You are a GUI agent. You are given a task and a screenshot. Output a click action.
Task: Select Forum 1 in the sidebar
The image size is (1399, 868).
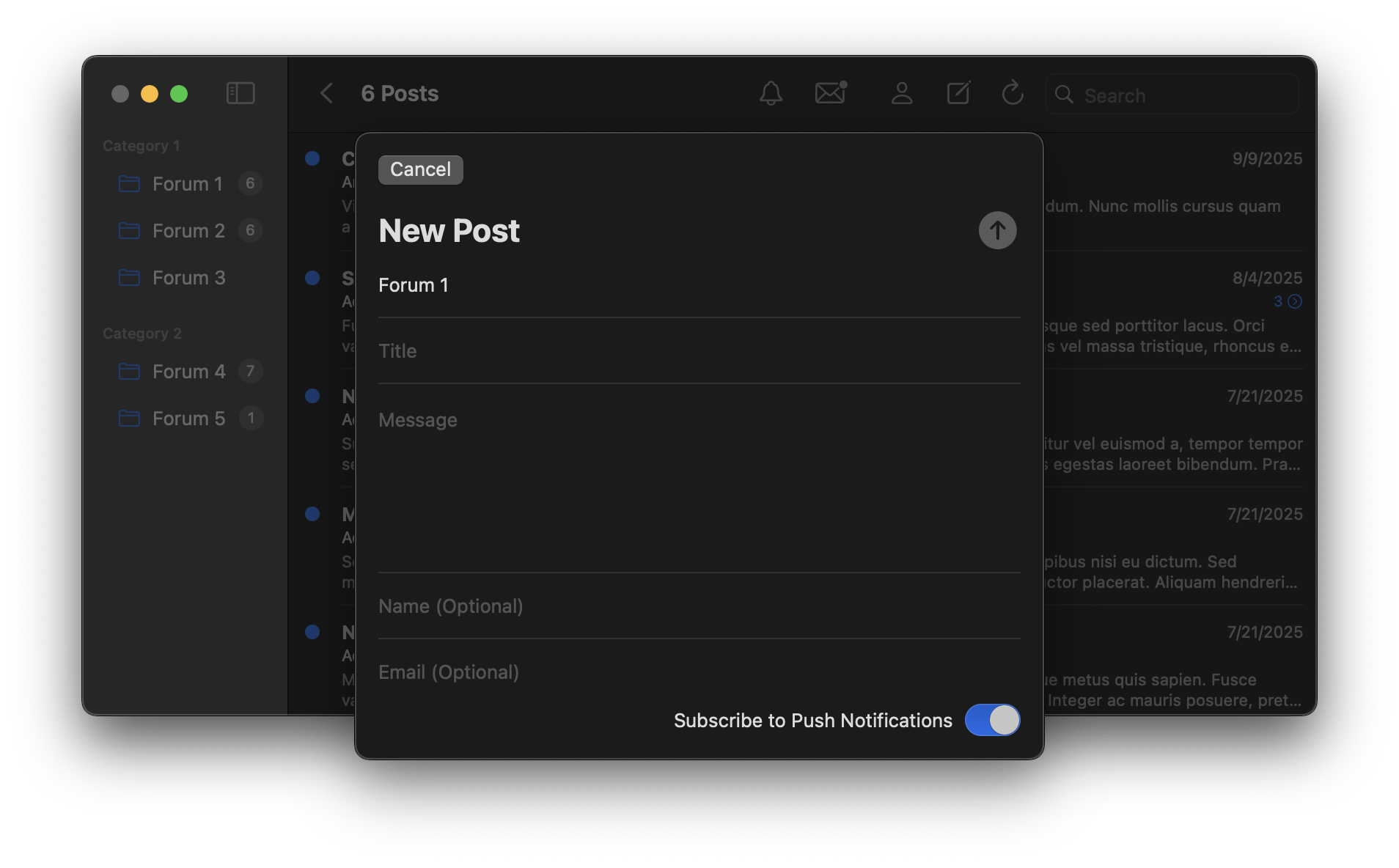(x=187, y=184)
